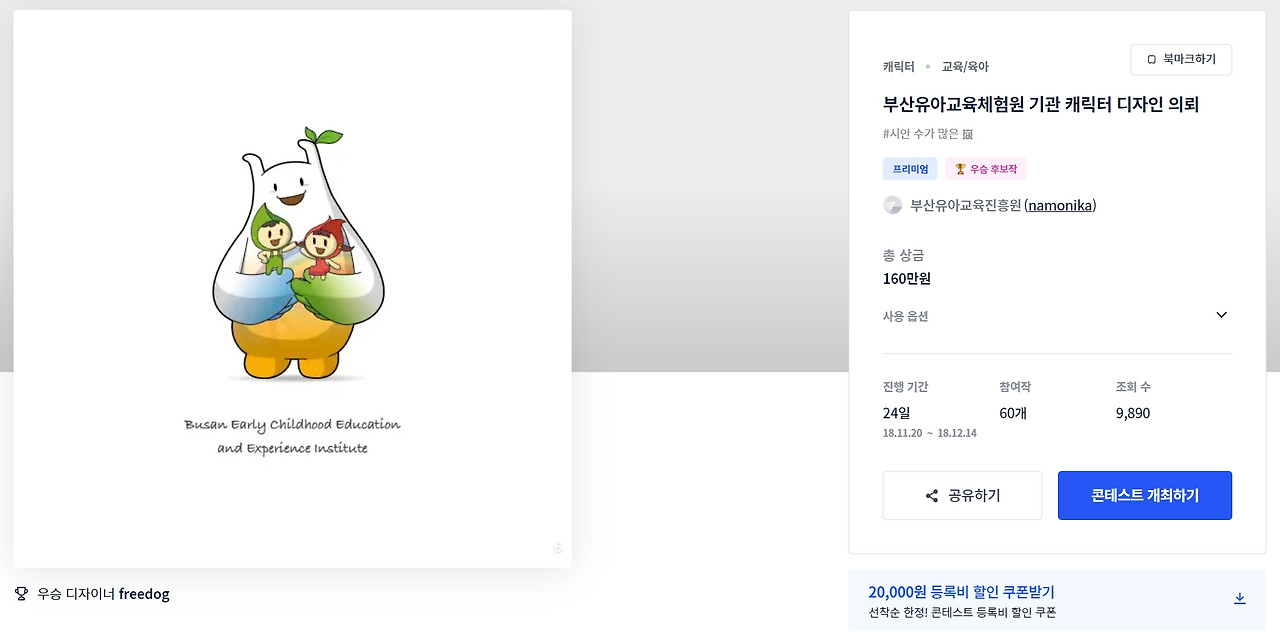Expand the 사용 옵션 chevron

click(x=1221, y=315)
